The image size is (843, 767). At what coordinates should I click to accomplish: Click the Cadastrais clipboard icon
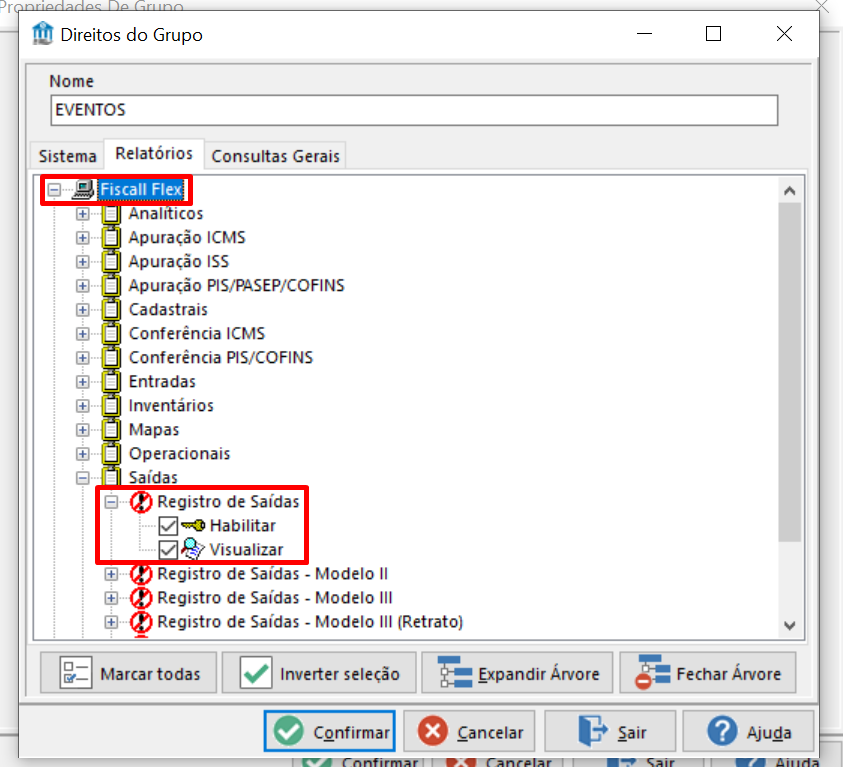(111, 310)
